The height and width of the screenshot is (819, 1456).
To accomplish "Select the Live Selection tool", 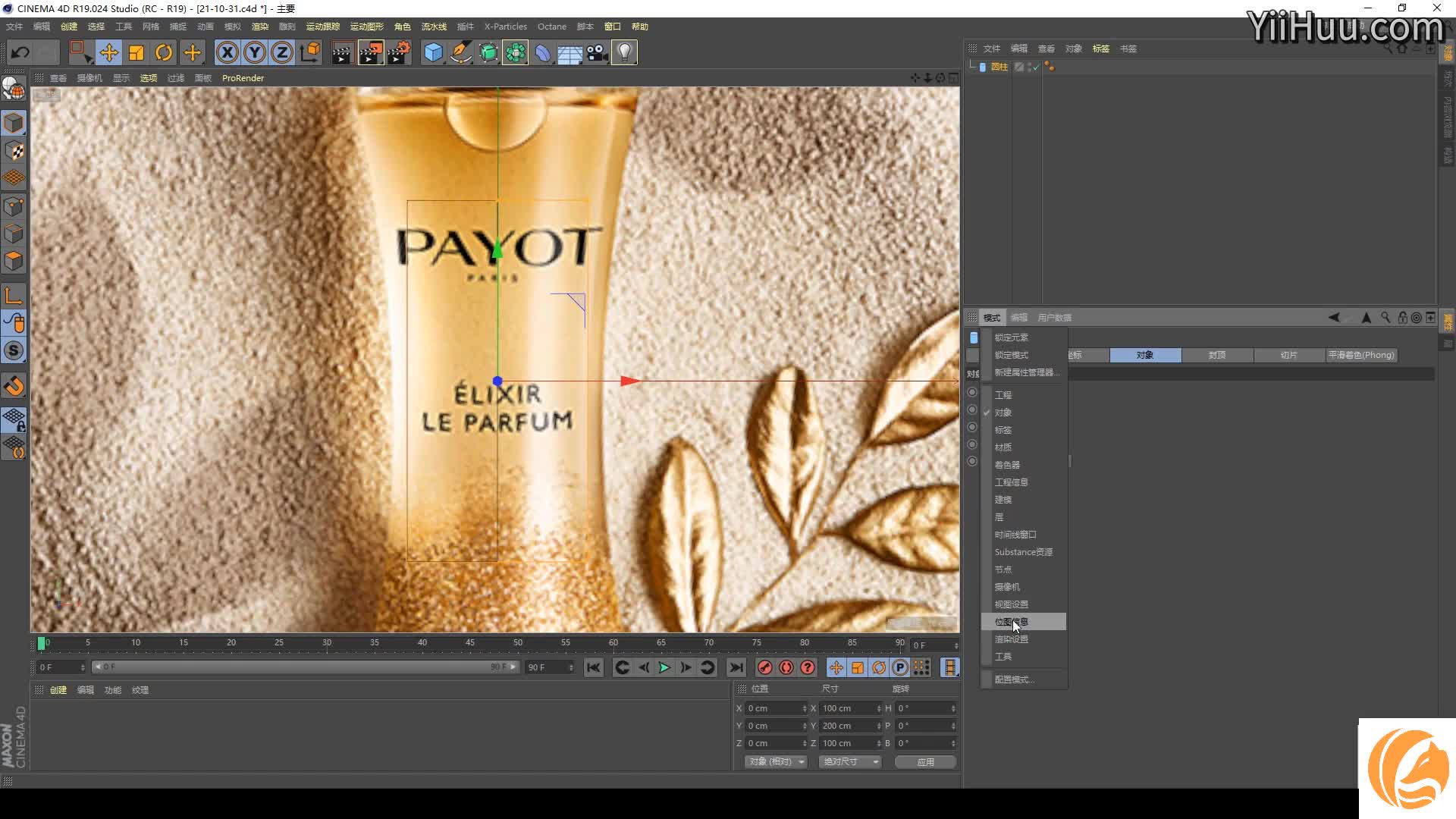I will click(x=80, y=52).
